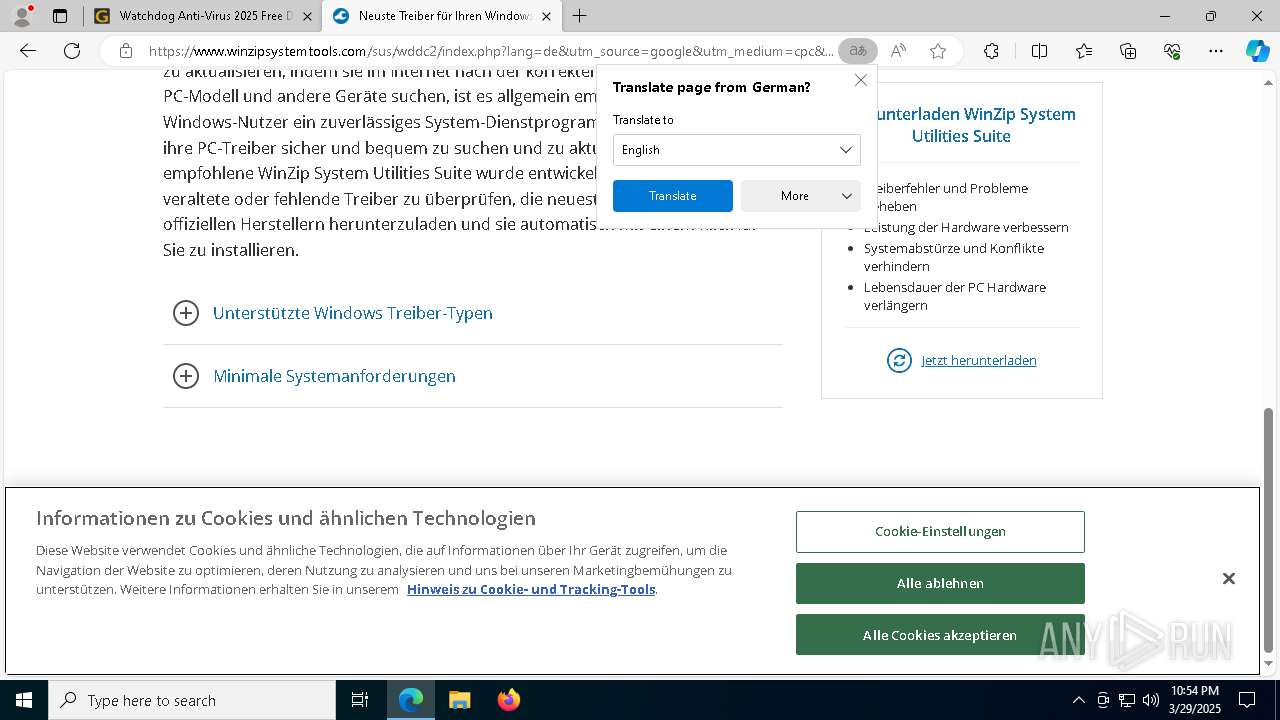The width and height of the screenshot is (1280, 720).
Task: Show hidden system tray icons
Action: click(1078, 700)
